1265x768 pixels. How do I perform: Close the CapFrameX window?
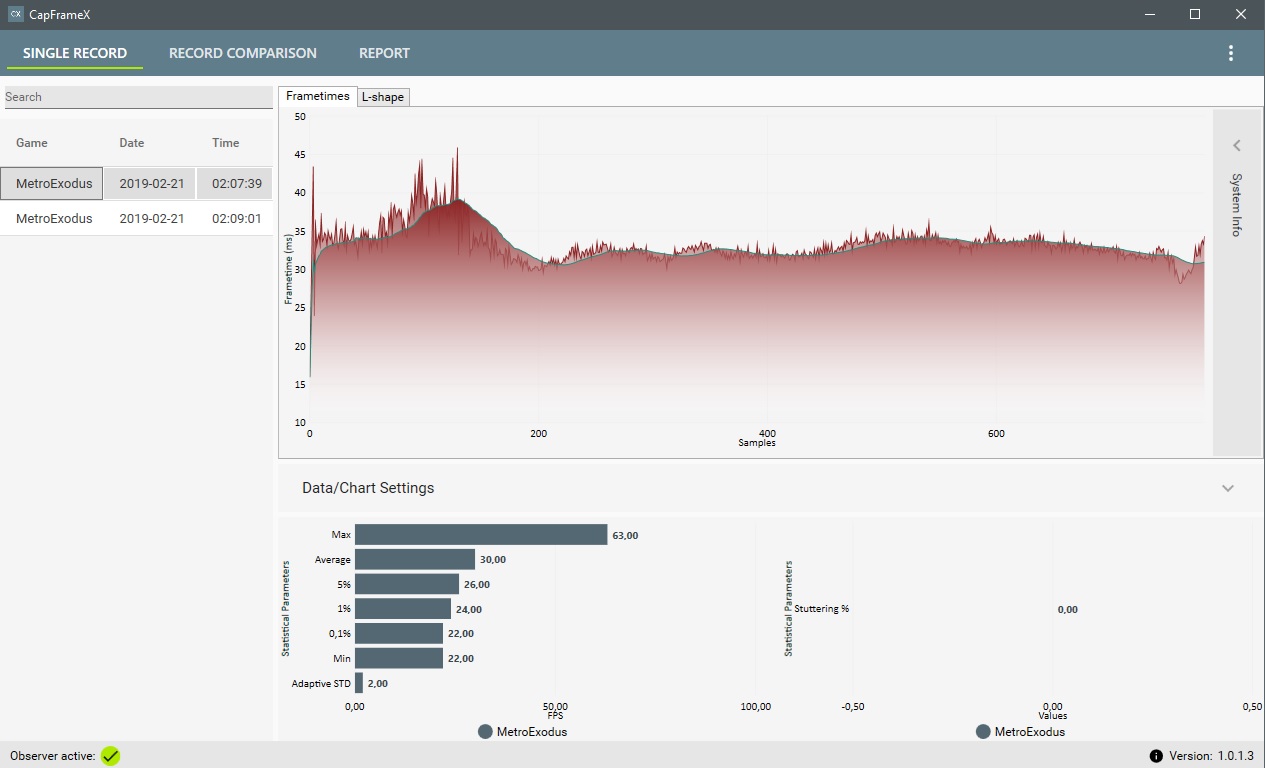point(1241,14)
